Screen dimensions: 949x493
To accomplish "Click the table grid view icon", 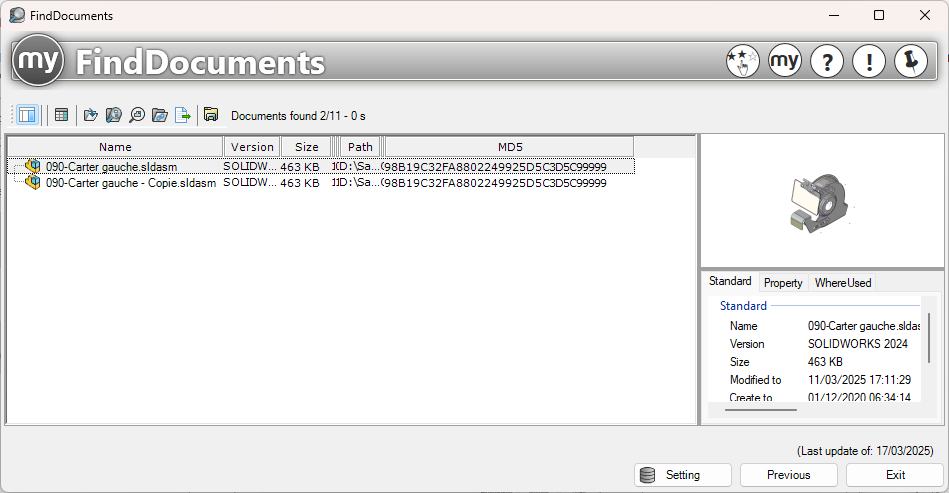I will [x=62, y=115].
